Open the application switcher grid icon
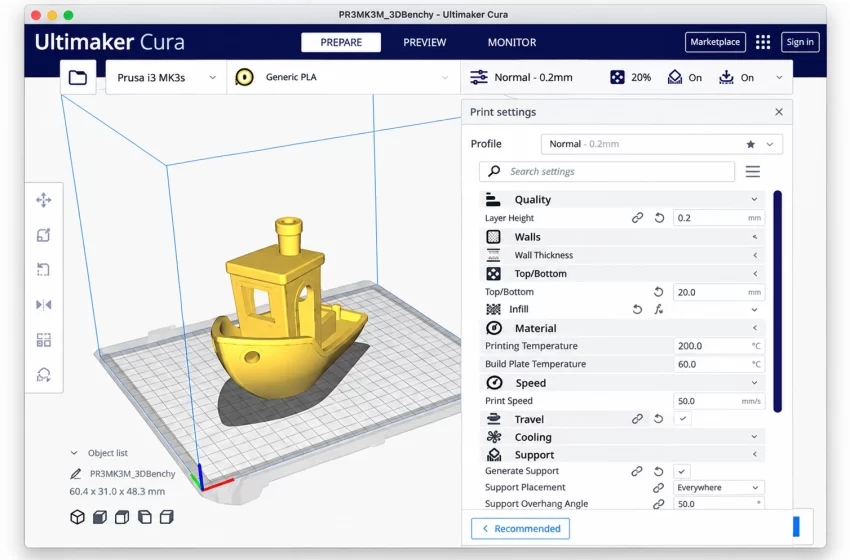Screen dimensions: 850x560 (763, 42)
